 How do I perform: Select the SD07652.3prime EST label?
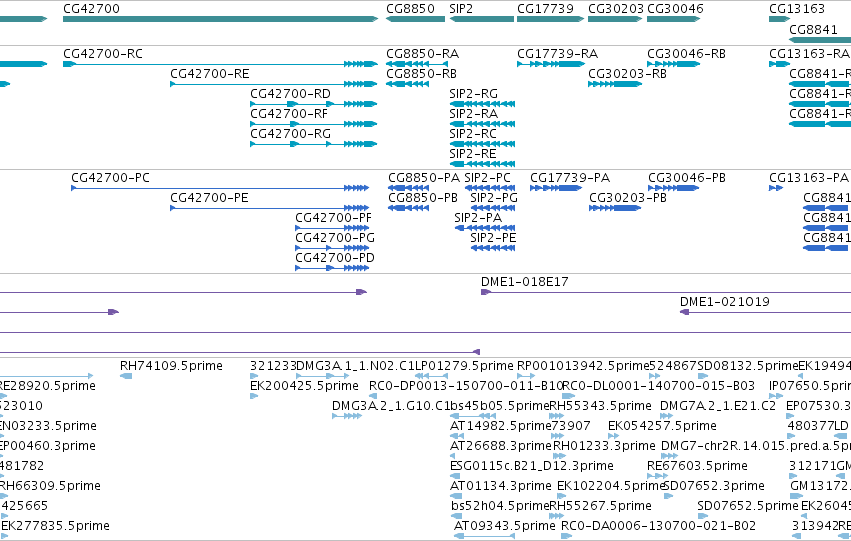714,487
